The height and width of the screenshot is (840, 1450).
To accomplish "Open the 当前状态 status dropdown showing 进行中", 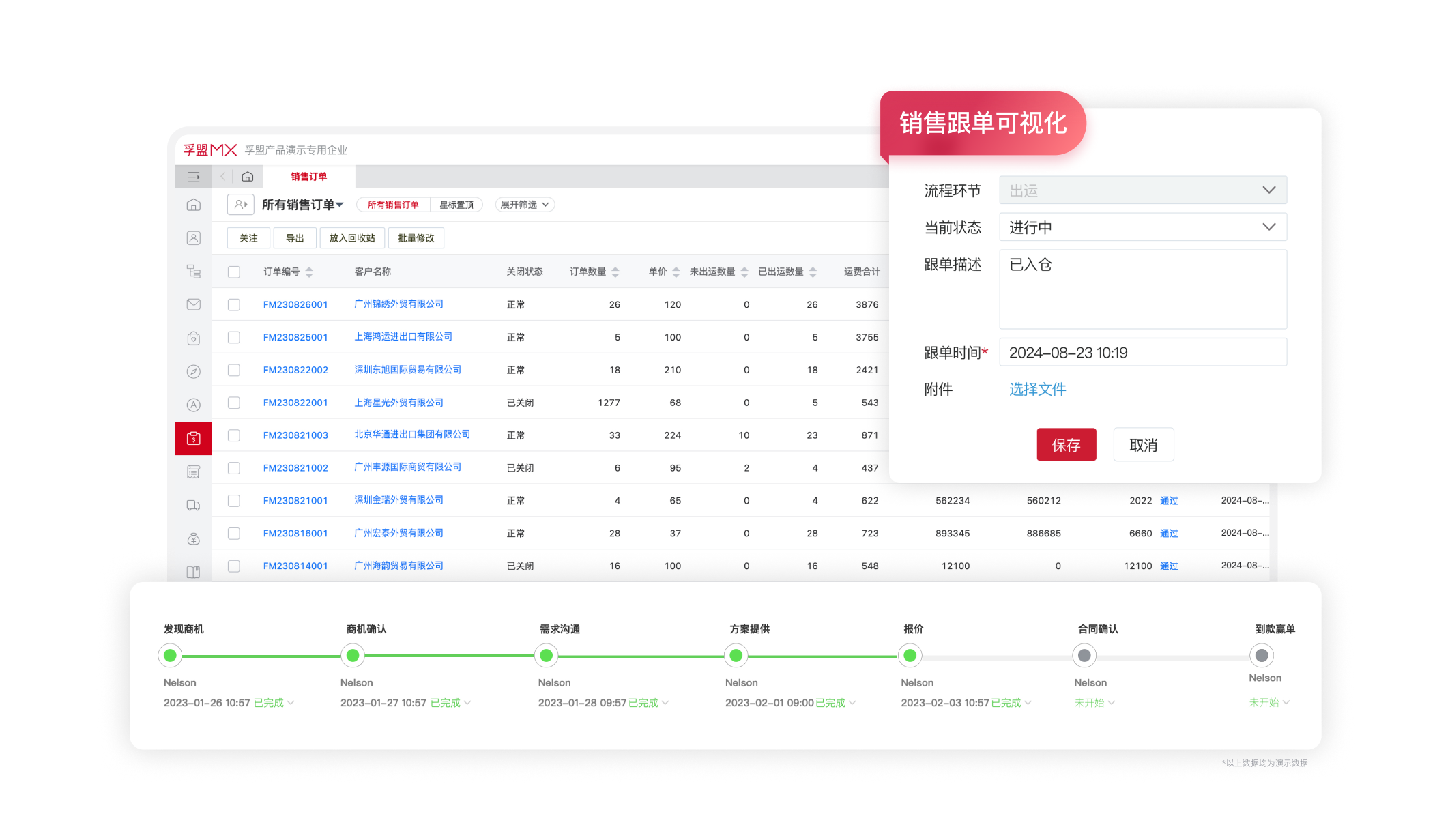I will [1142, 227].
